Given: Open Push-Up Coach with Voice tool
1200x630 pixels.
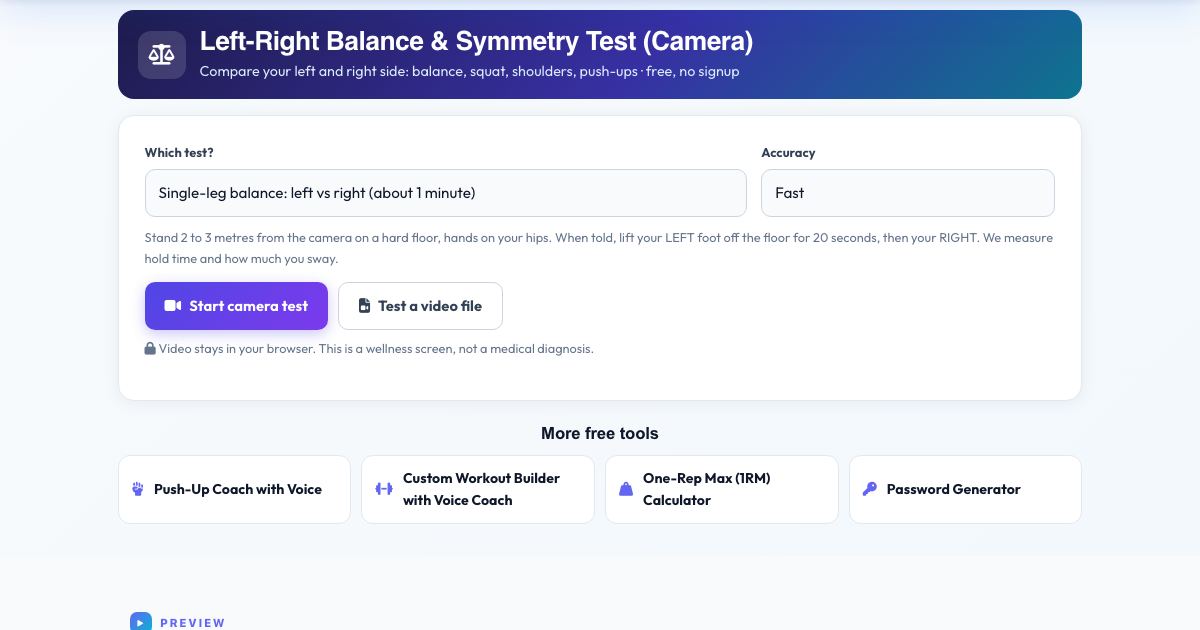Looking at the screenshot, I should [234, 489].
